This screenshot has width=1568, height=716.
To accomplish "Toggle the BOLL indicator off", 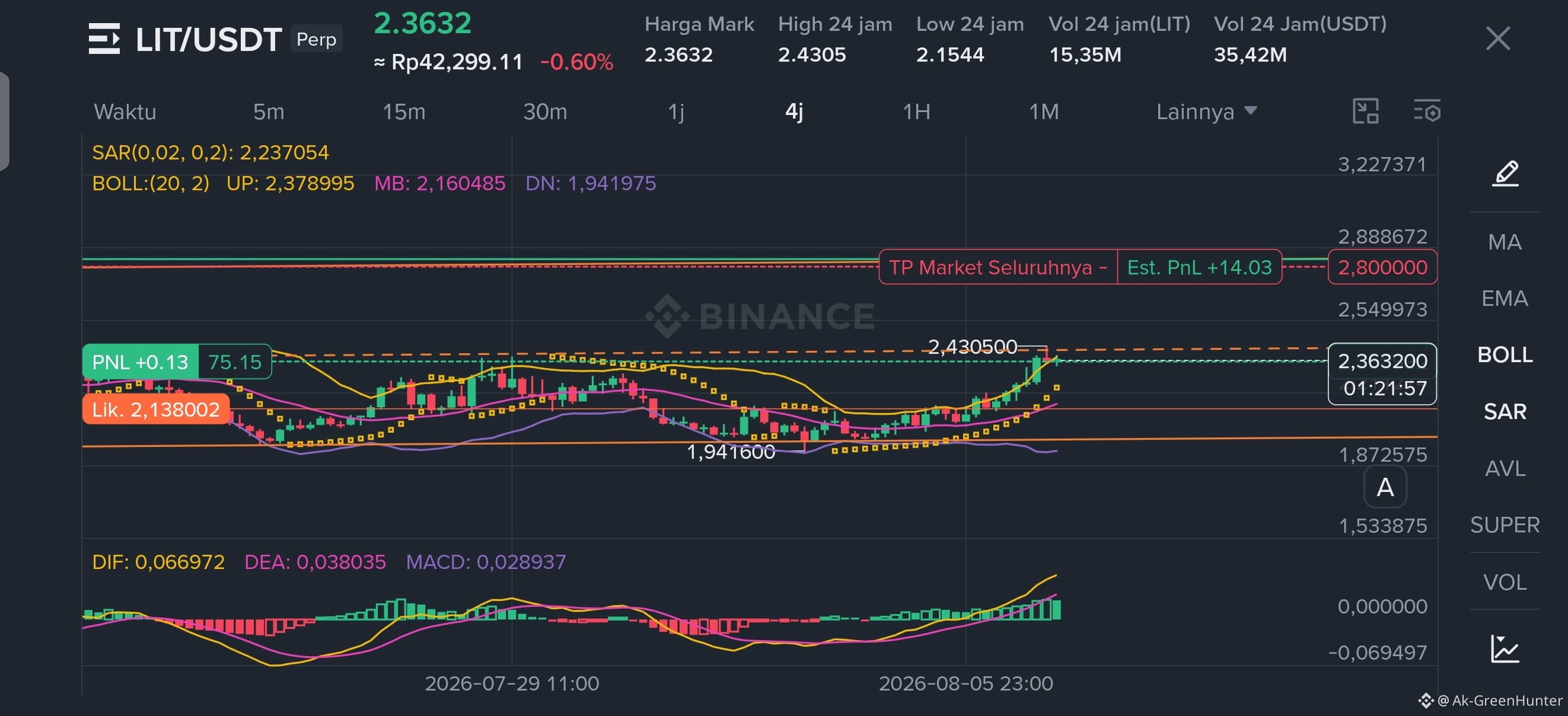I will click(1505, 354).
